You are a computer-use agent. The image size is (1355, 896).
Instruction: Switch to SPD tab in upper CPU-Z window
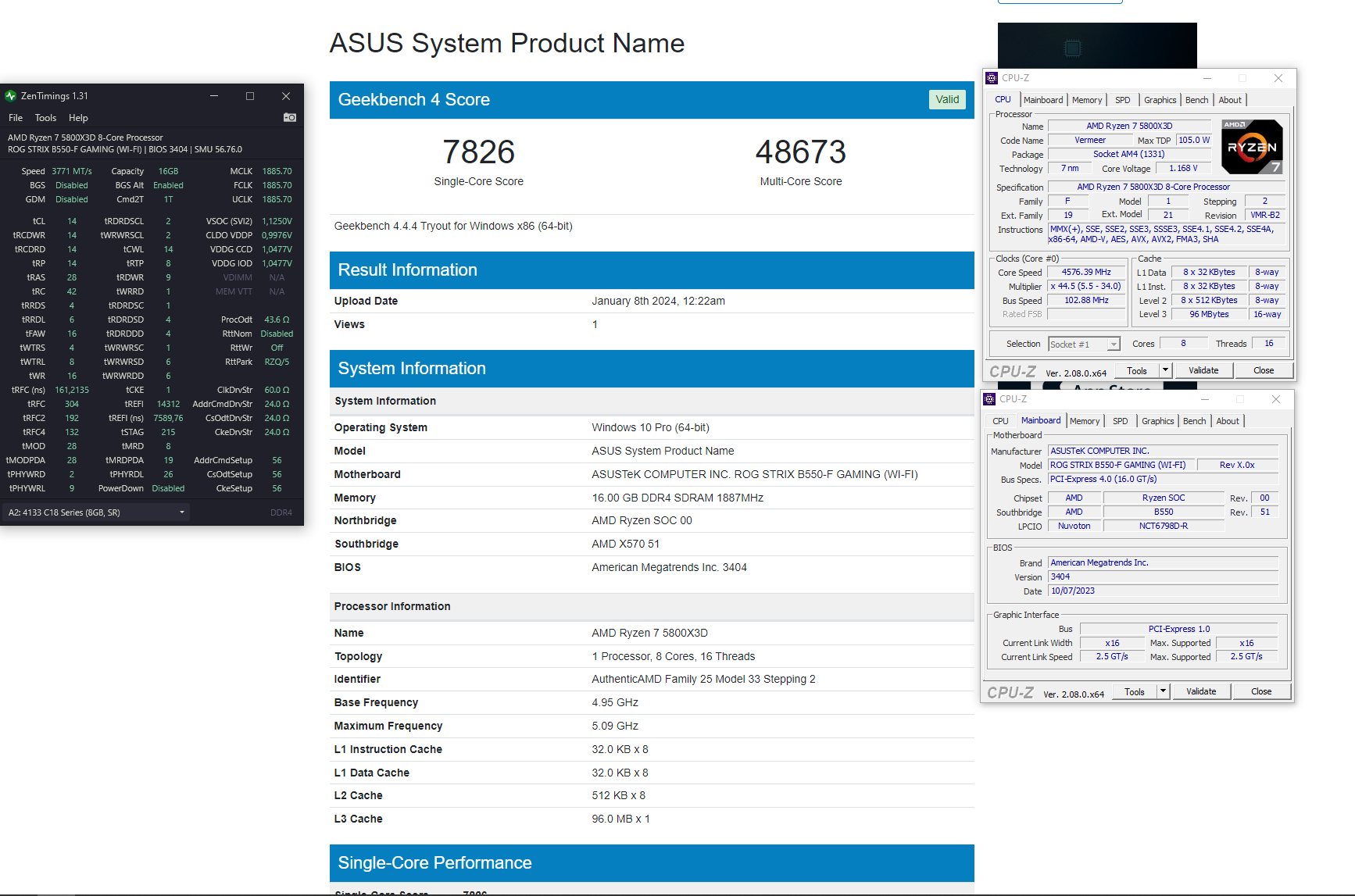click(x=1123, y=100)
